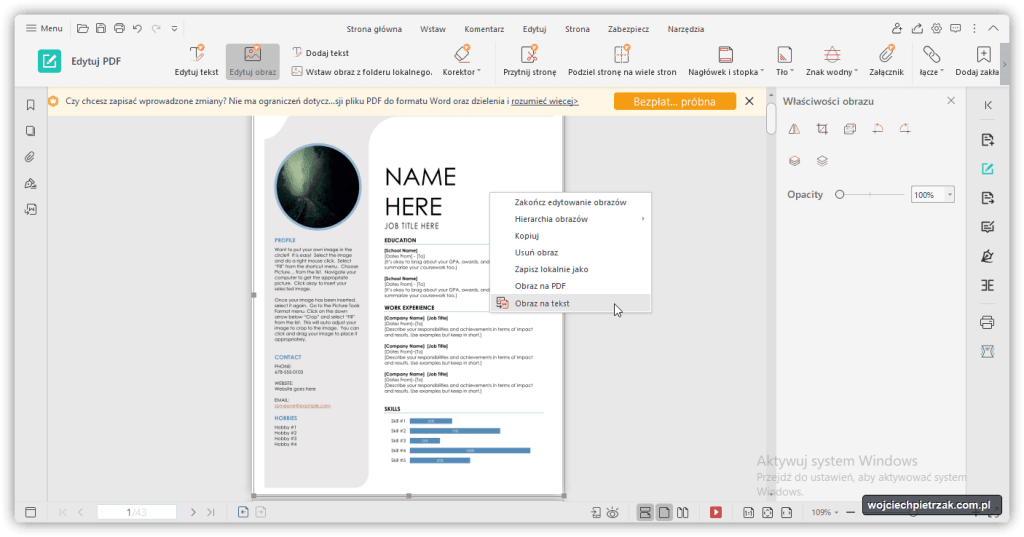Open the Opacity 100% dropdown

[950, 195]
